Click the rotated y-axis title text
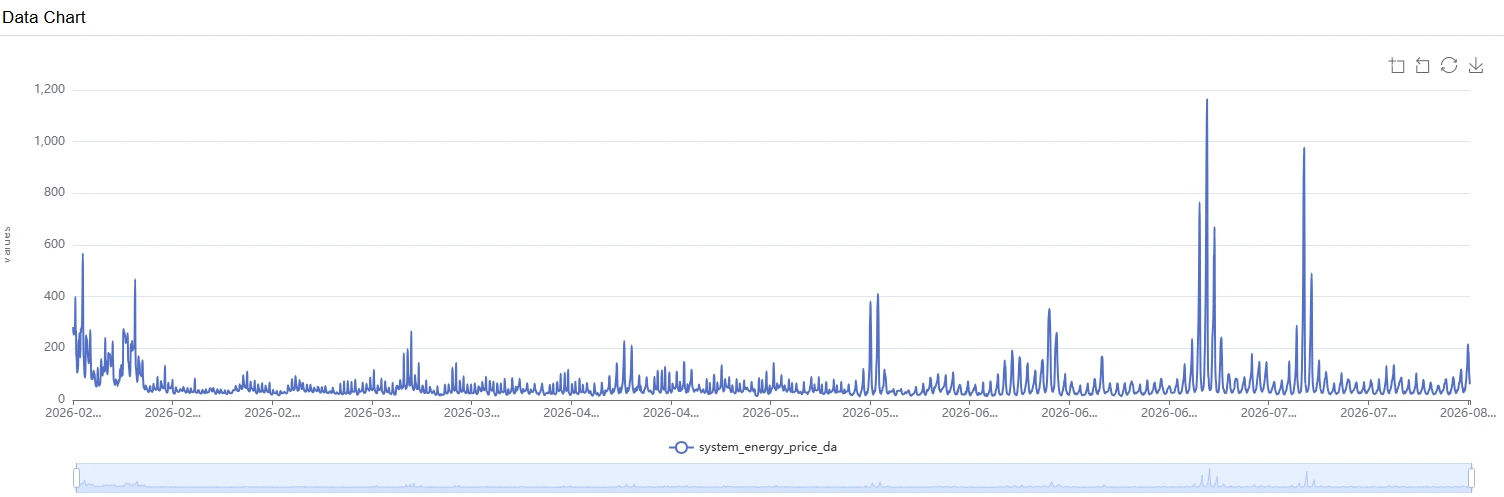Image resolution: width=1504 pixels, height=497 pixels. (x=6, y=244)
